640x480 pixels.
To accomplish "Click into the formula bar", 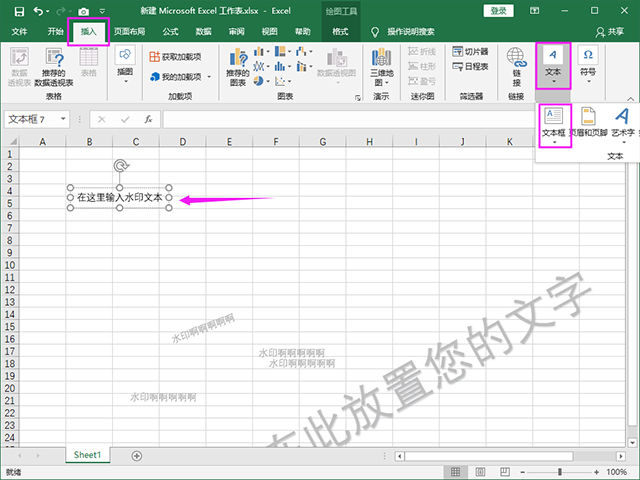I will [349, 119].
